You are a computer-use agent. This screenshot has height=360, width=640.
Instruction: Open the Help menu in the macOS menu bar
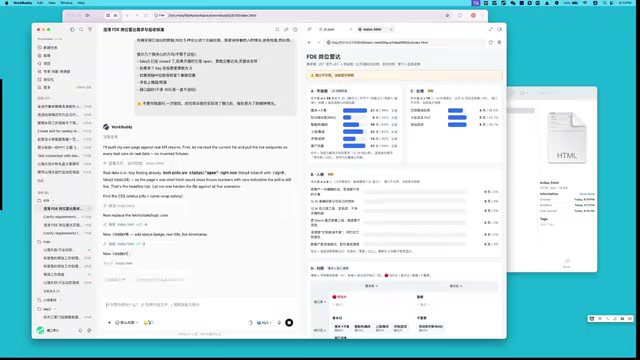81,2
